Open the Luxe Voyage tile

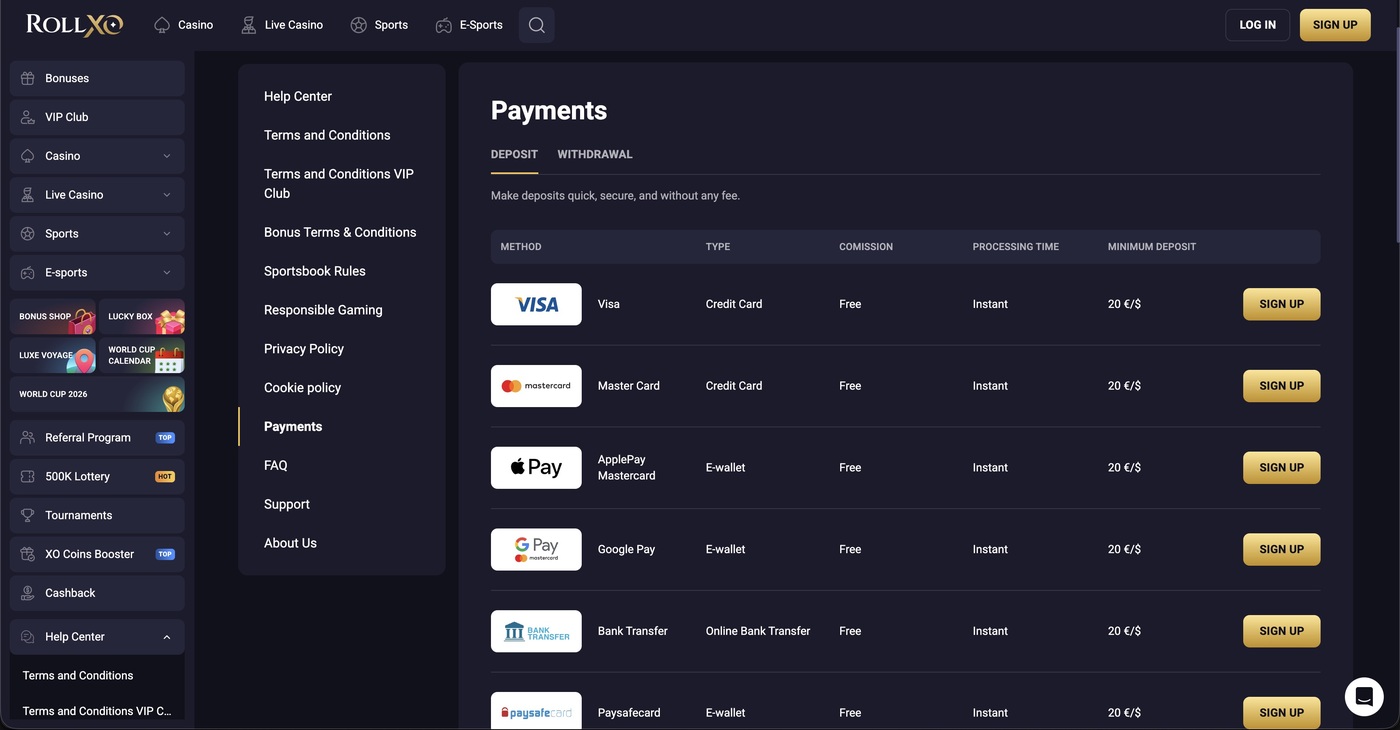coord(53,356)
